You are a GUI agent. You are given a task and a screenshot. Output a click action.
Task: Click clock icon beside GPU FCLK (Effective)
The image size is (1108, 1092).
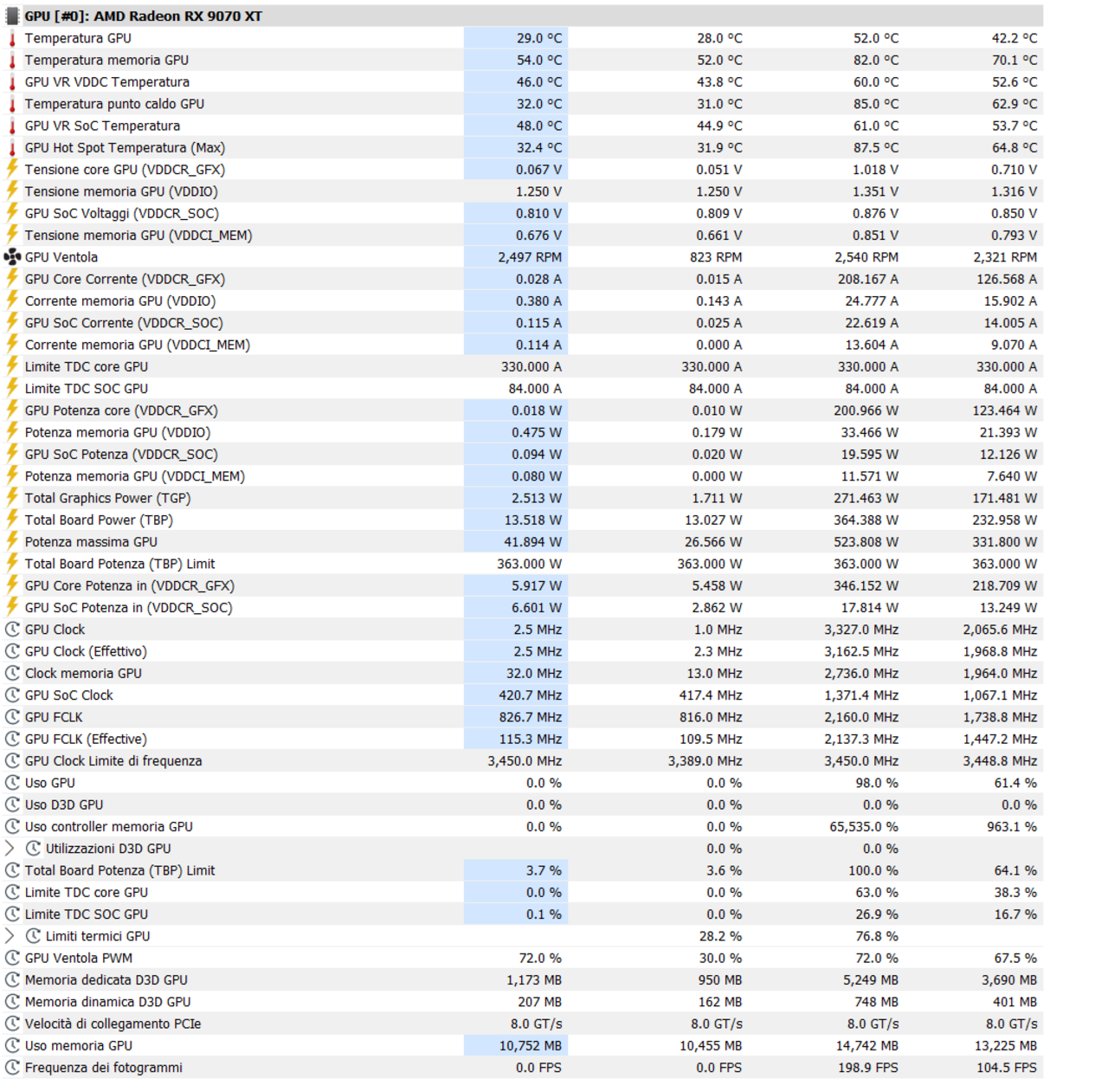click(x=12, y=739)
